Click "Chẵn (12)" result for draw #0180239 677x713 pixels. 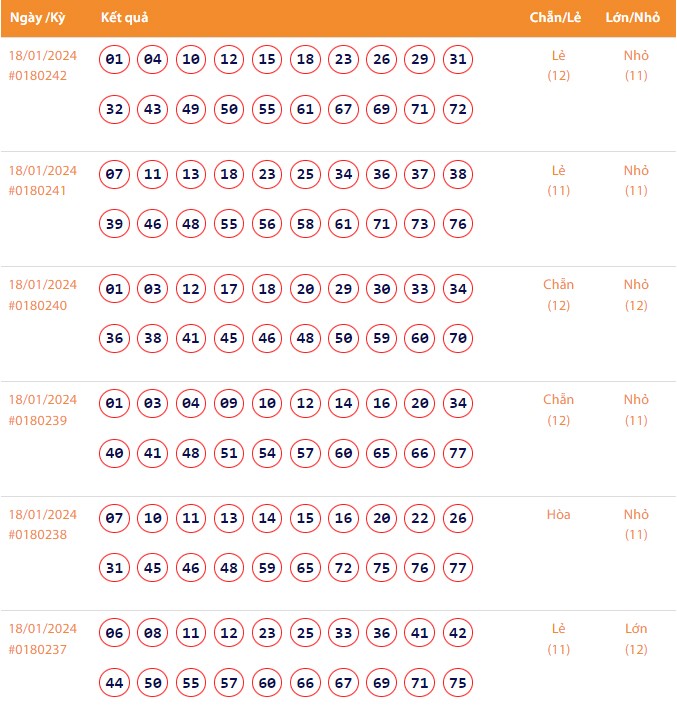(x=558, y=410)
